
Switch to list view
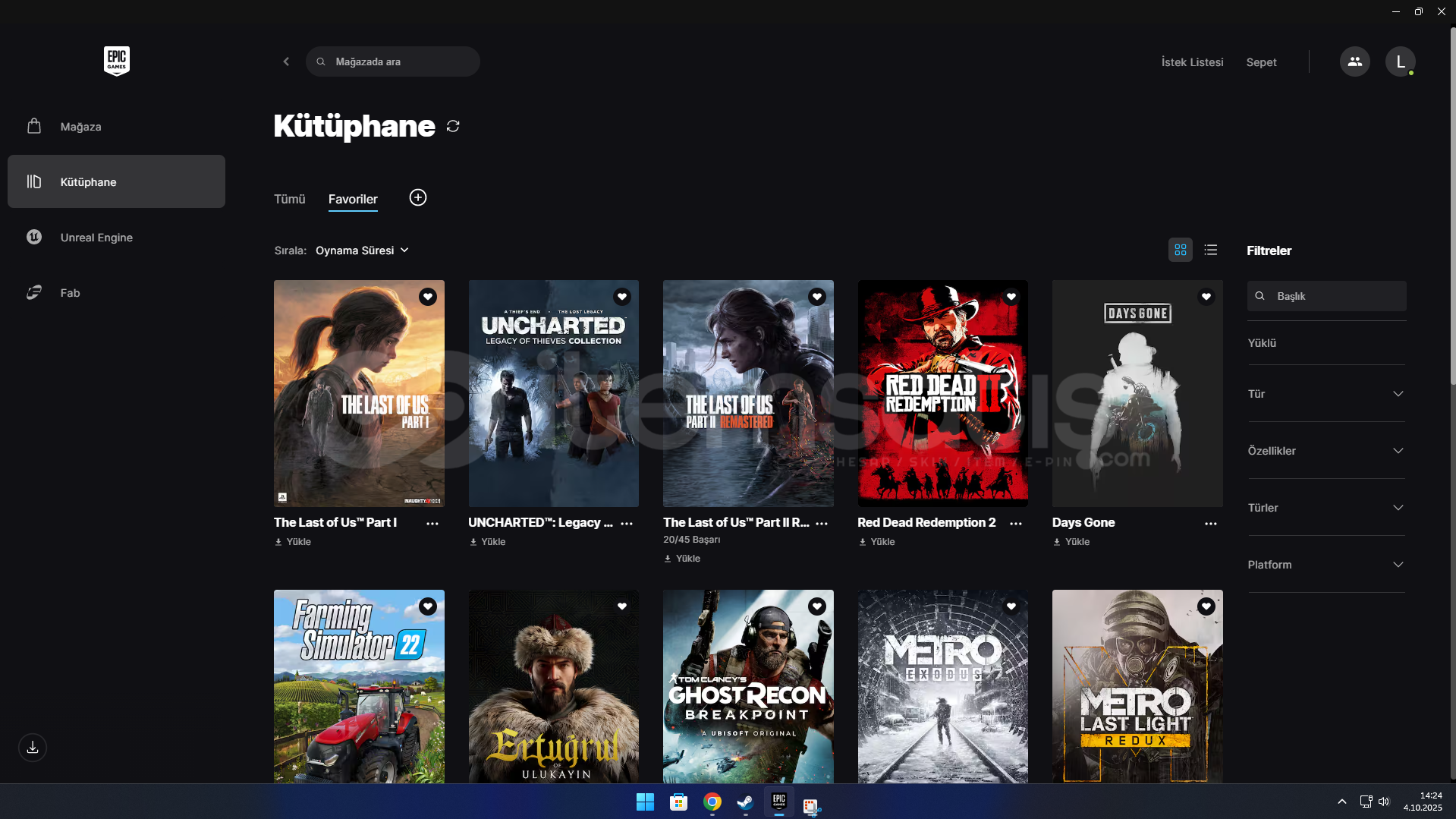[1211, 250]
